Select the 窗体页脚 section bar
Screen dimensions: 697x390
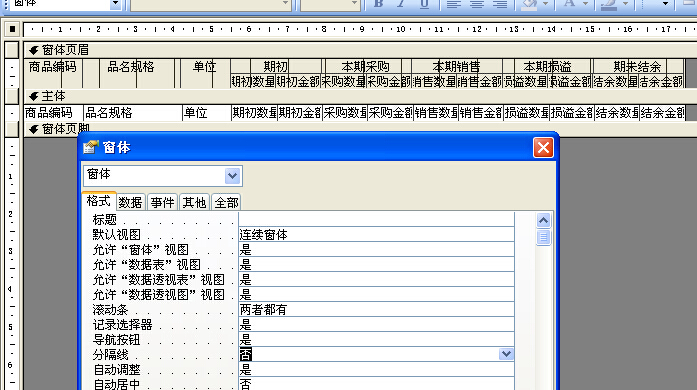click(360, 129)
